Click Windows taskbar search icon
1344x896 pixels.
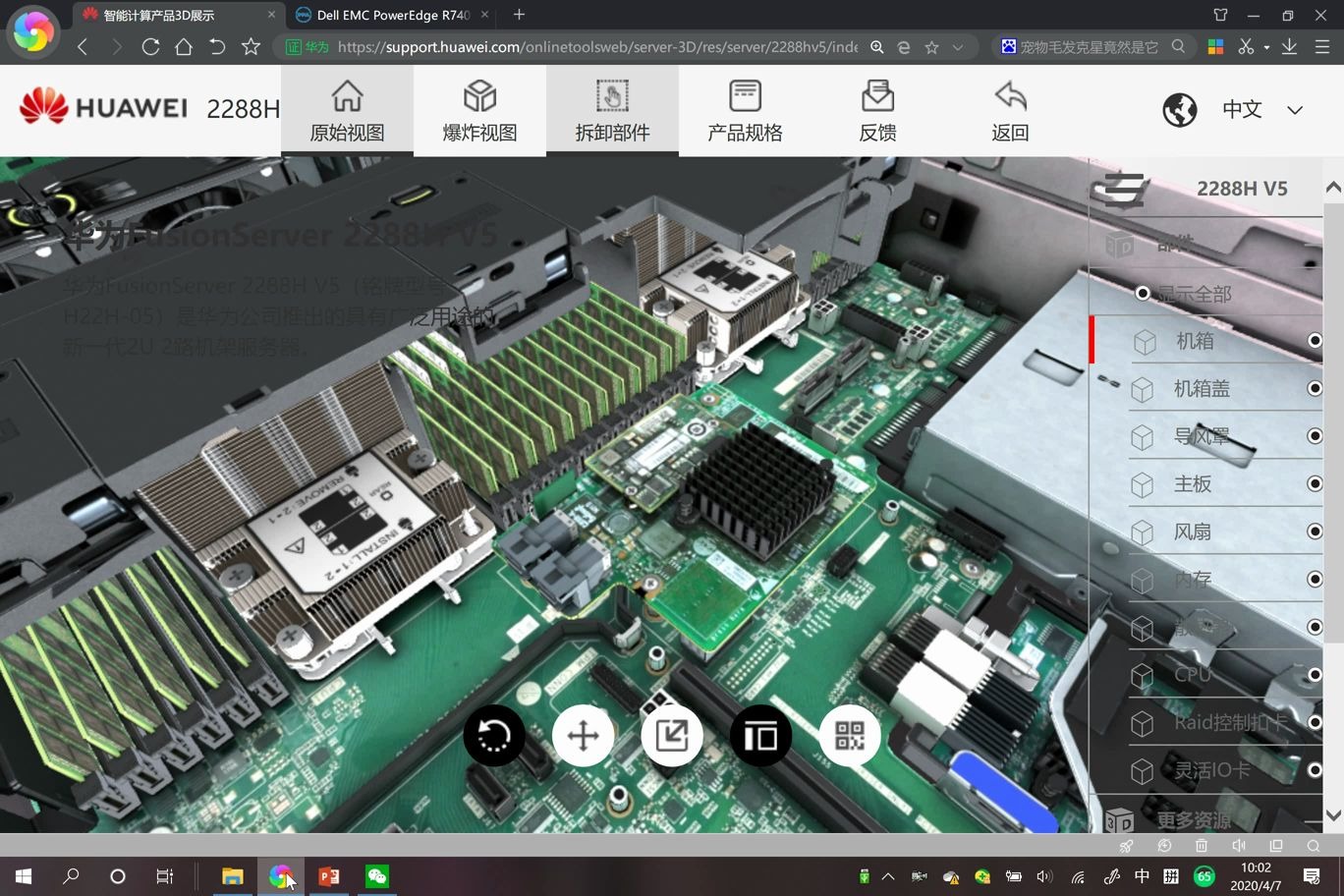(71, 875)
